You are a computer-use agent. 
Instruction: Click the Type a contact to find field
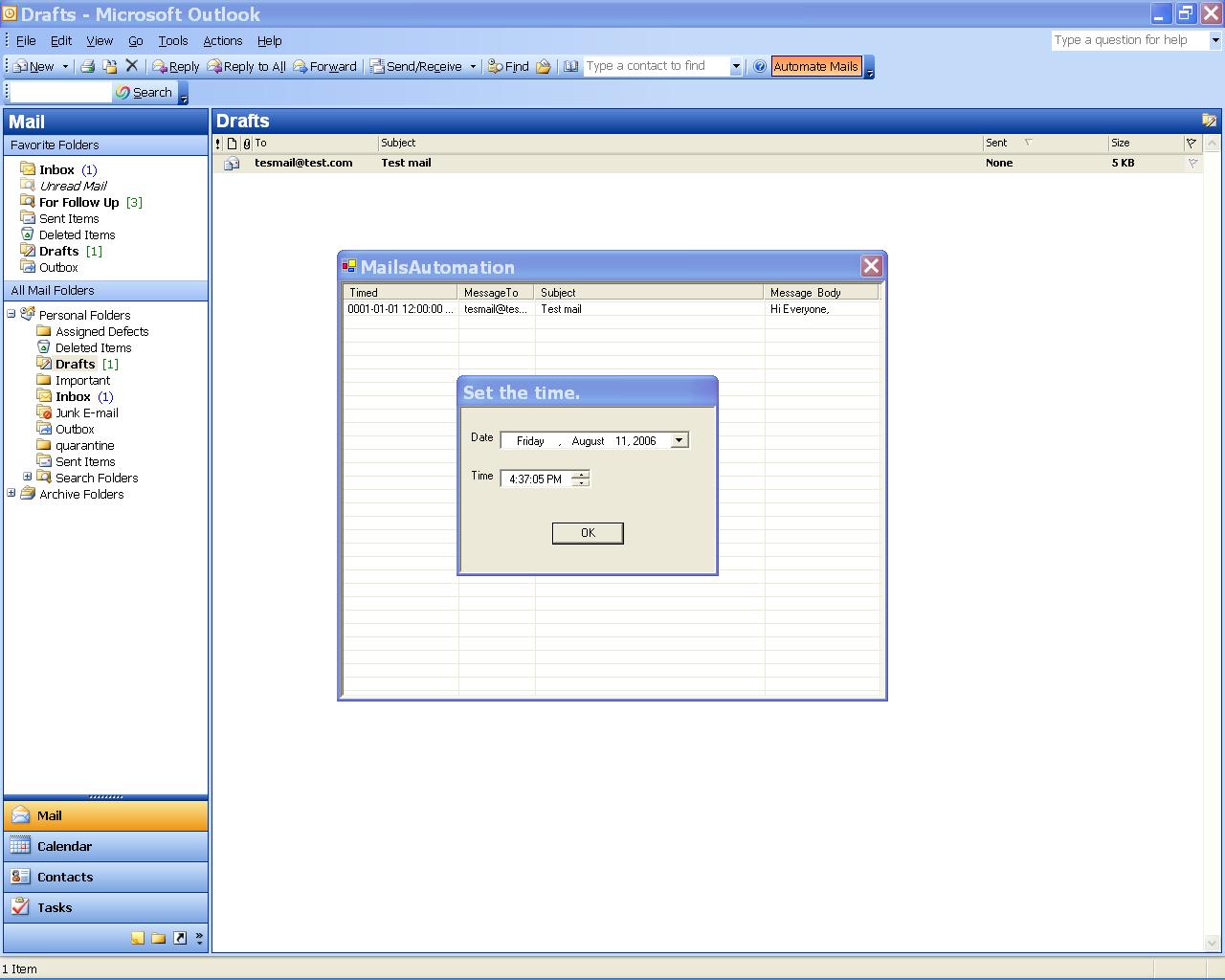[657, 66]
